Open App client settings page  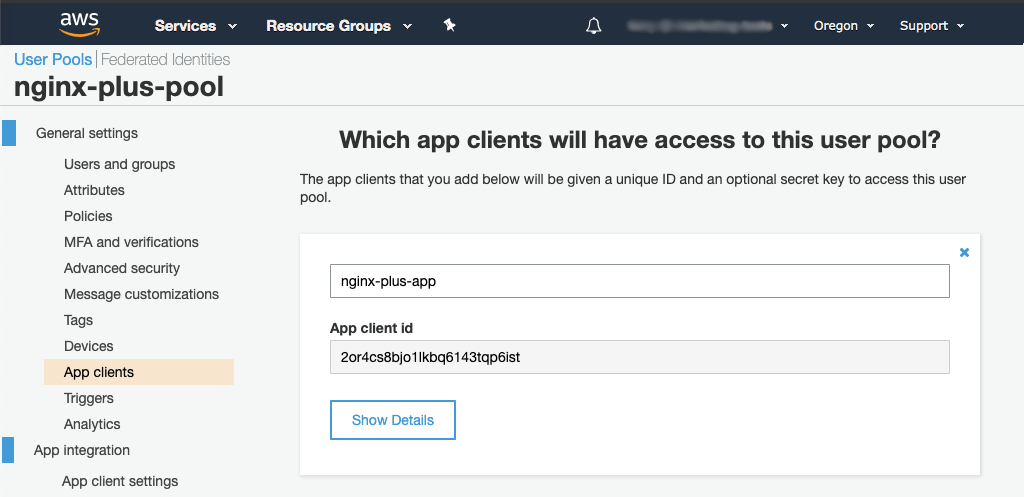(120, 481)
